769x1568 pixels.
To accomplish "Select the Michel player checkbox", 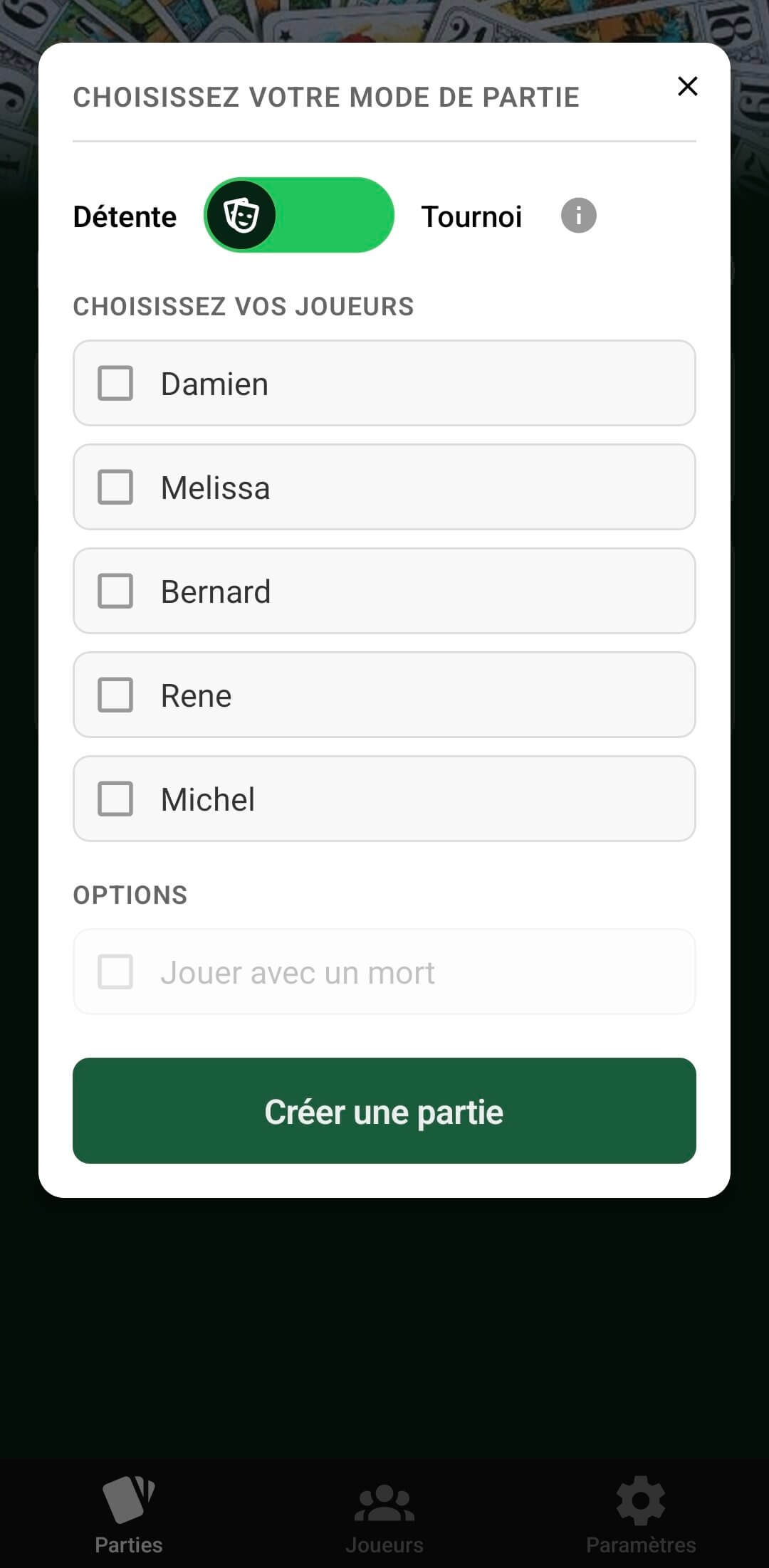I will pyautogui.click(x=115, y=799).
